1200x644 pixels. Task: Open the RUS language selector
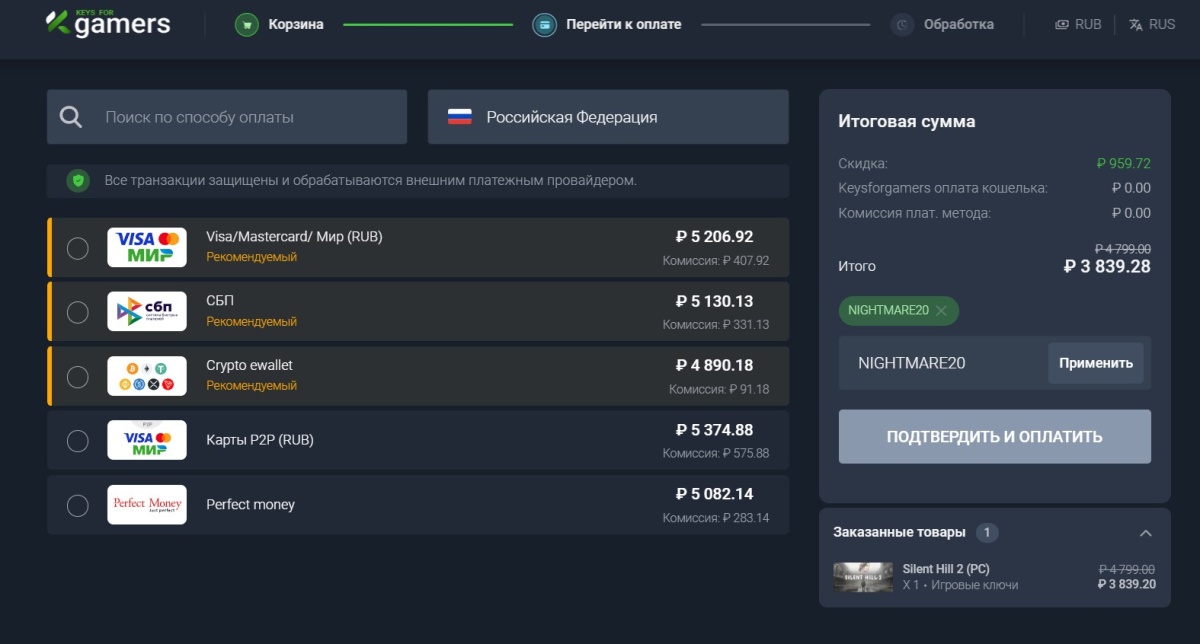point(1152,24)
